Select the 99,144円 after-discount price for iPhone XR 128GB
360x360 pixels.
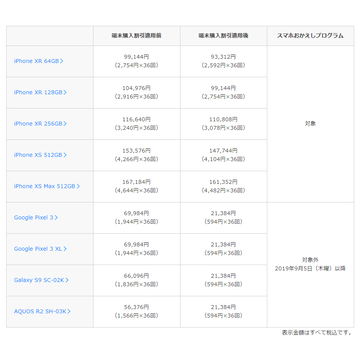[224, 88]
